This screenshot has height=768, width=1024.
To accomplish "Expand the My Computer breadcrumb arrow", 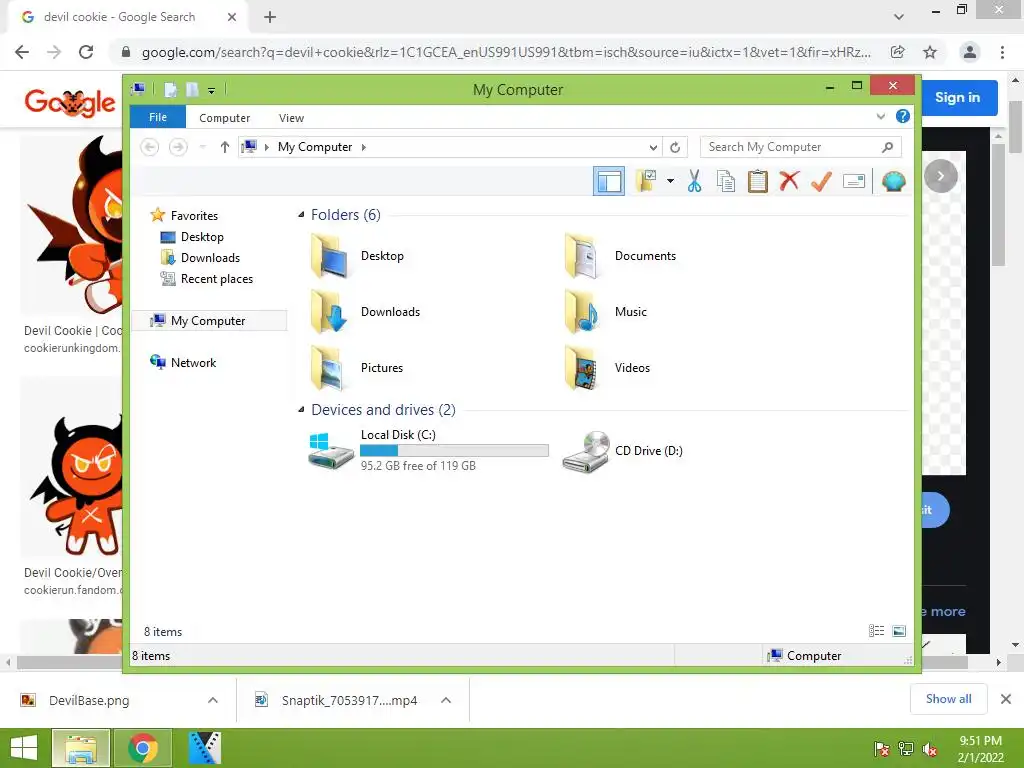I will [364, 148].
